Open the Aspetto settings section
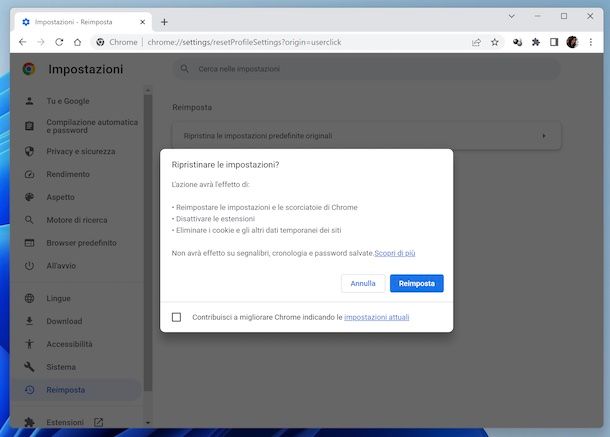This screenshot has width=610, height=437. coord(76,197)
